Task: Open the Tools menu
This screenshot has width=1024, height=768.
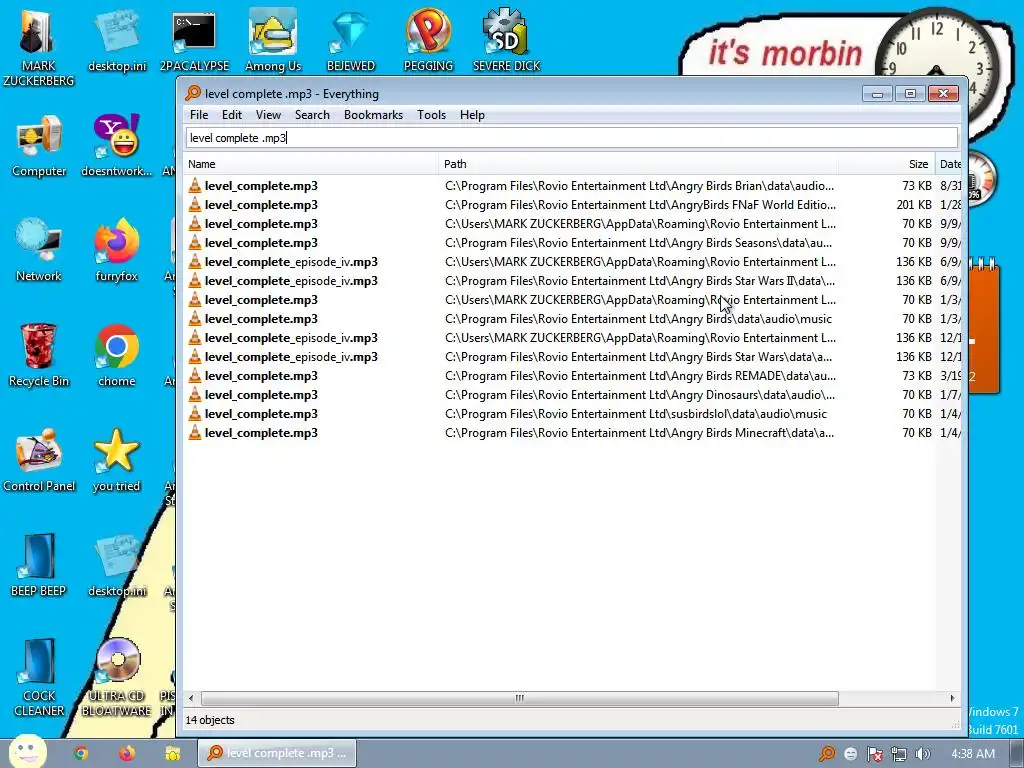Action: click(431, 115)
